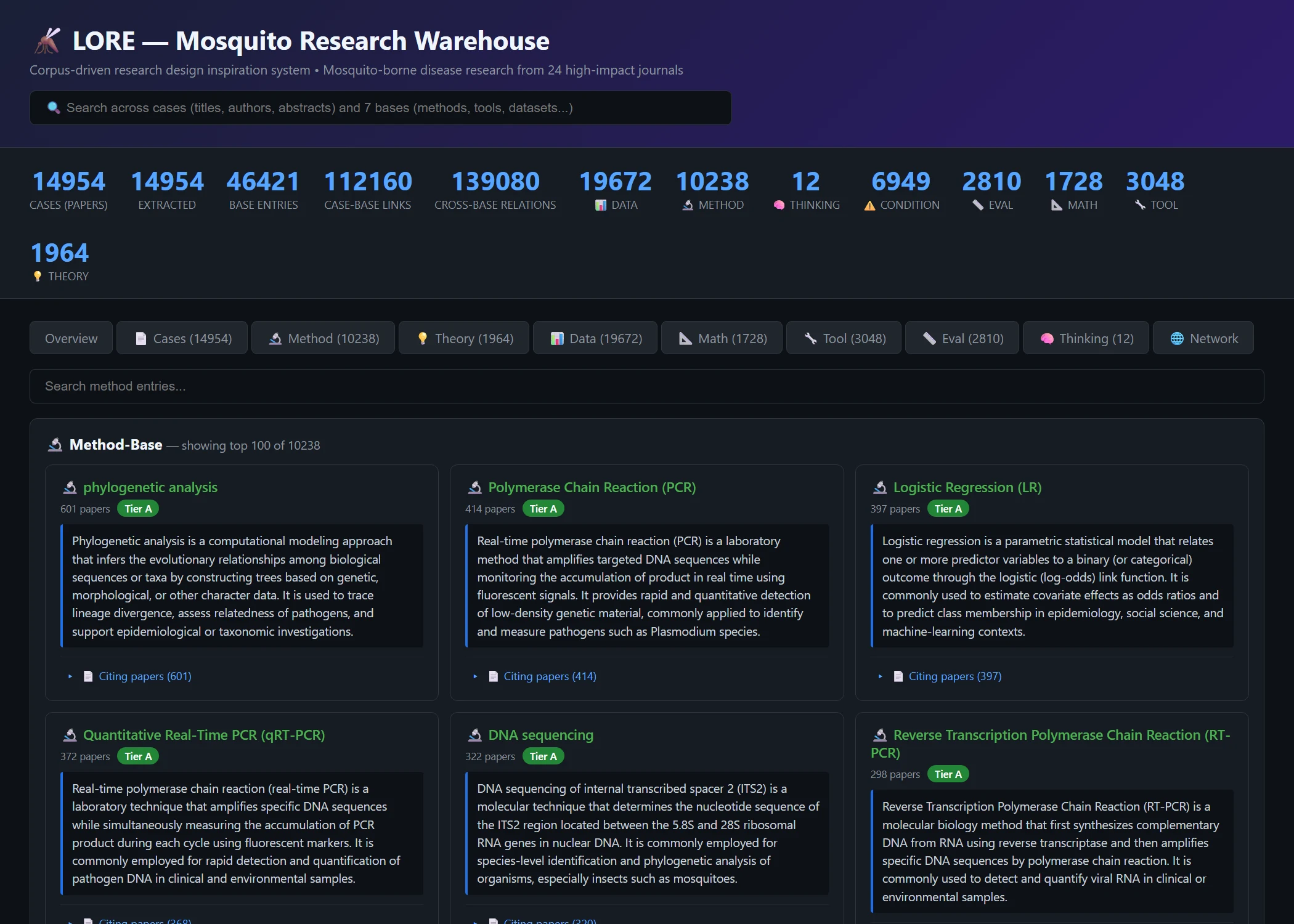Screen dimensions: 1294x924
Task: Expand Citing papers (397) disclosure
Action: tap(881, 676)
